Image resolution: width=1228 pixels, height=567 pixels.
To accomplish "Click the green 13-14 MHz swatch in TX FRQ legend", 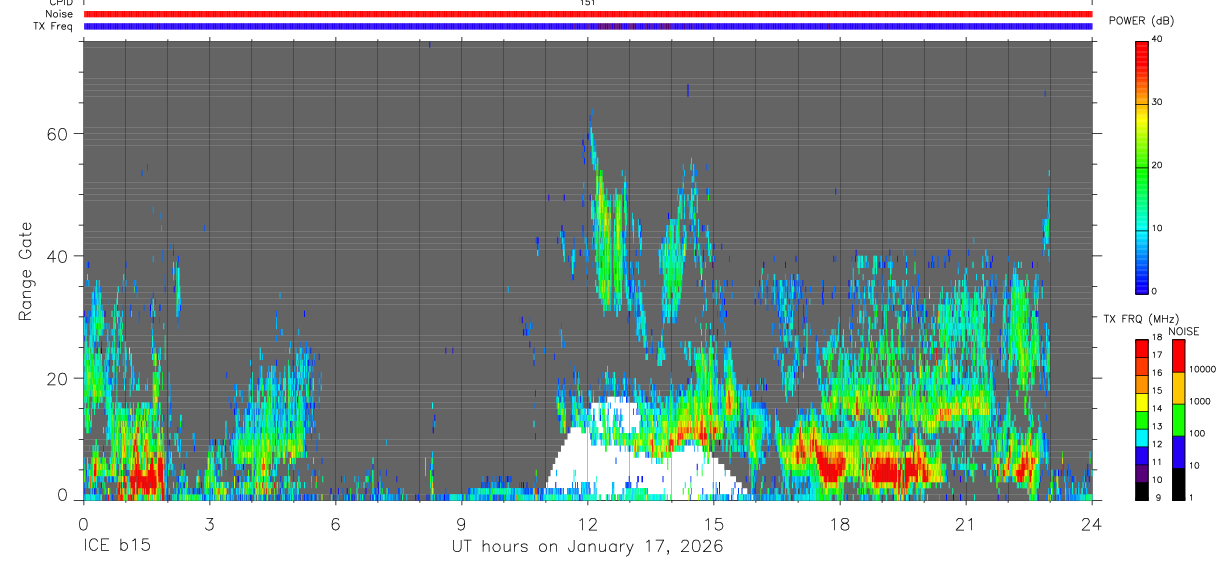I will (1142, 420).
